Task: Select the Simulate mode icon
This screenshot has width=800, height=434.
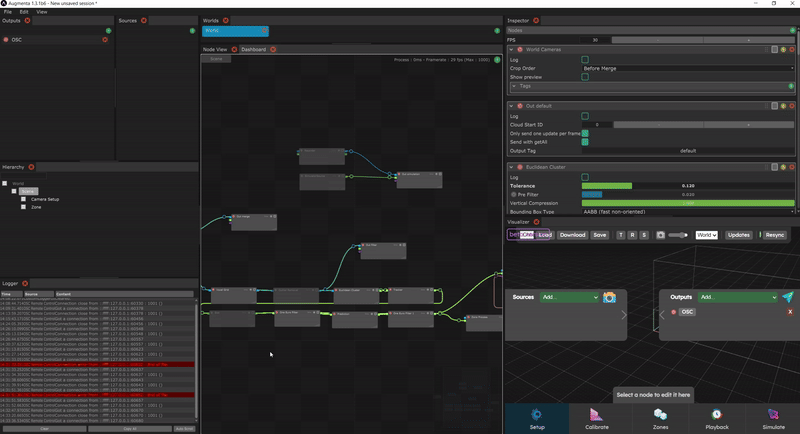Action: click(775, 417)
